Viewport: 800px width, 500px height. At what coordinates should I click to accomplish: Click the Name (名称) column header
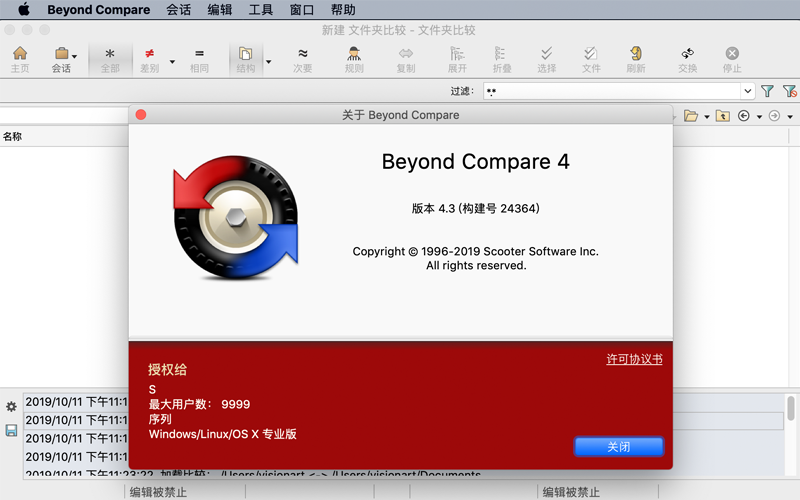pos(13,137)
